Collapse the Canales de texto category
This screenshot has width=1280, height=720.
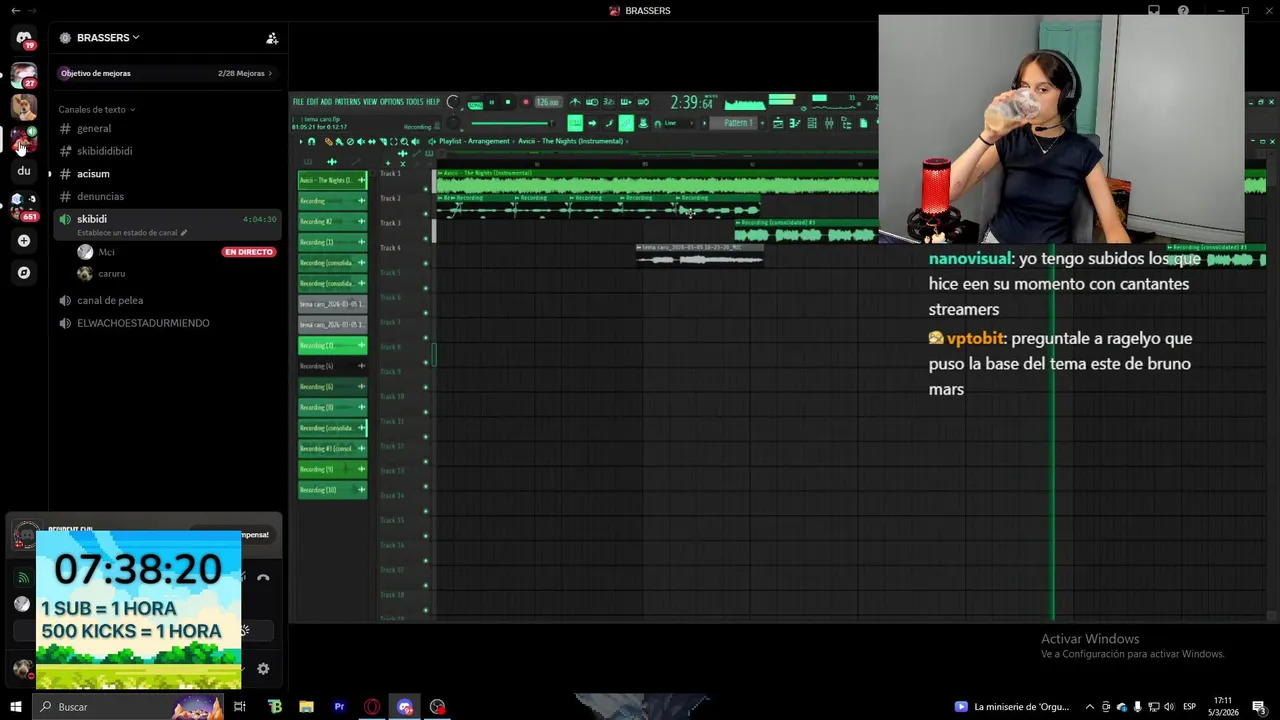96,109
